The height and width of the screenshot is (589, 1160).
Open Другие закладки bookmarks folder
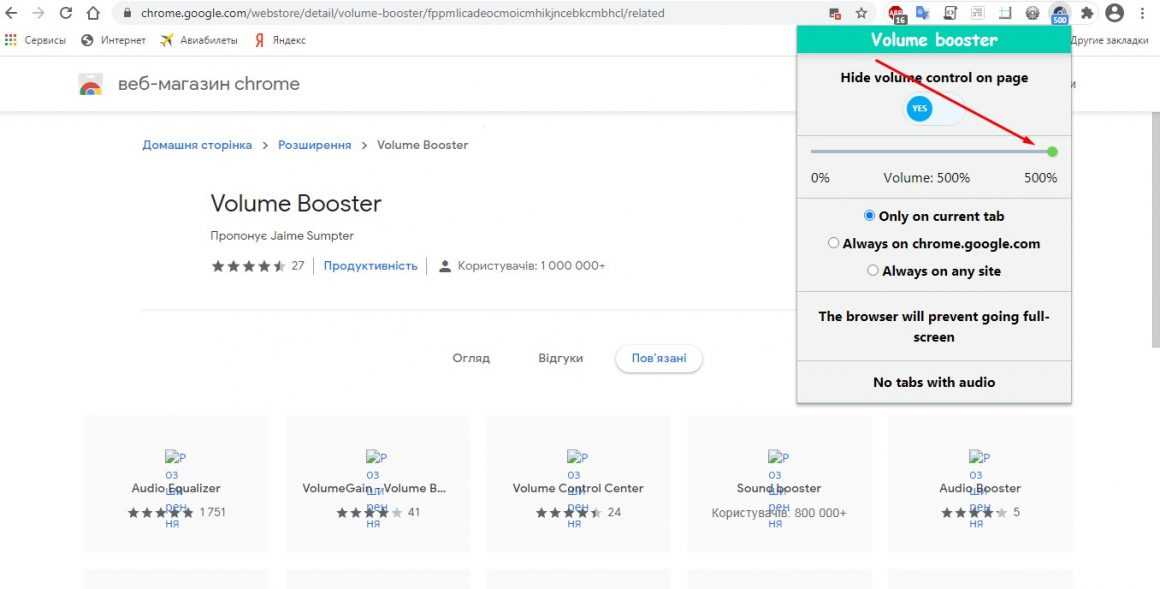[1110, 40]
